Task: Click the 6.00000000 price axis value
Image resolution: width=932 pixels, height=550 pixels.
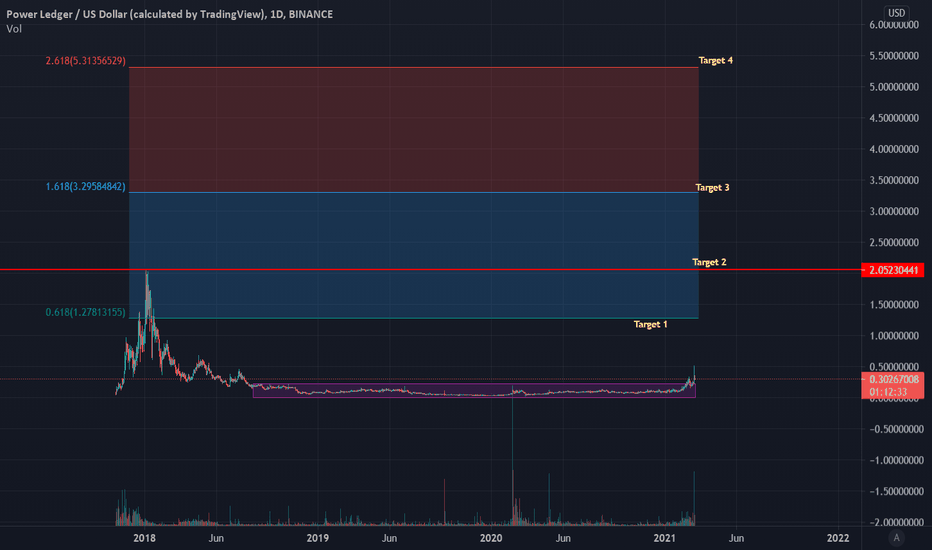Action: pyautogui.click(x=894, y=25)
